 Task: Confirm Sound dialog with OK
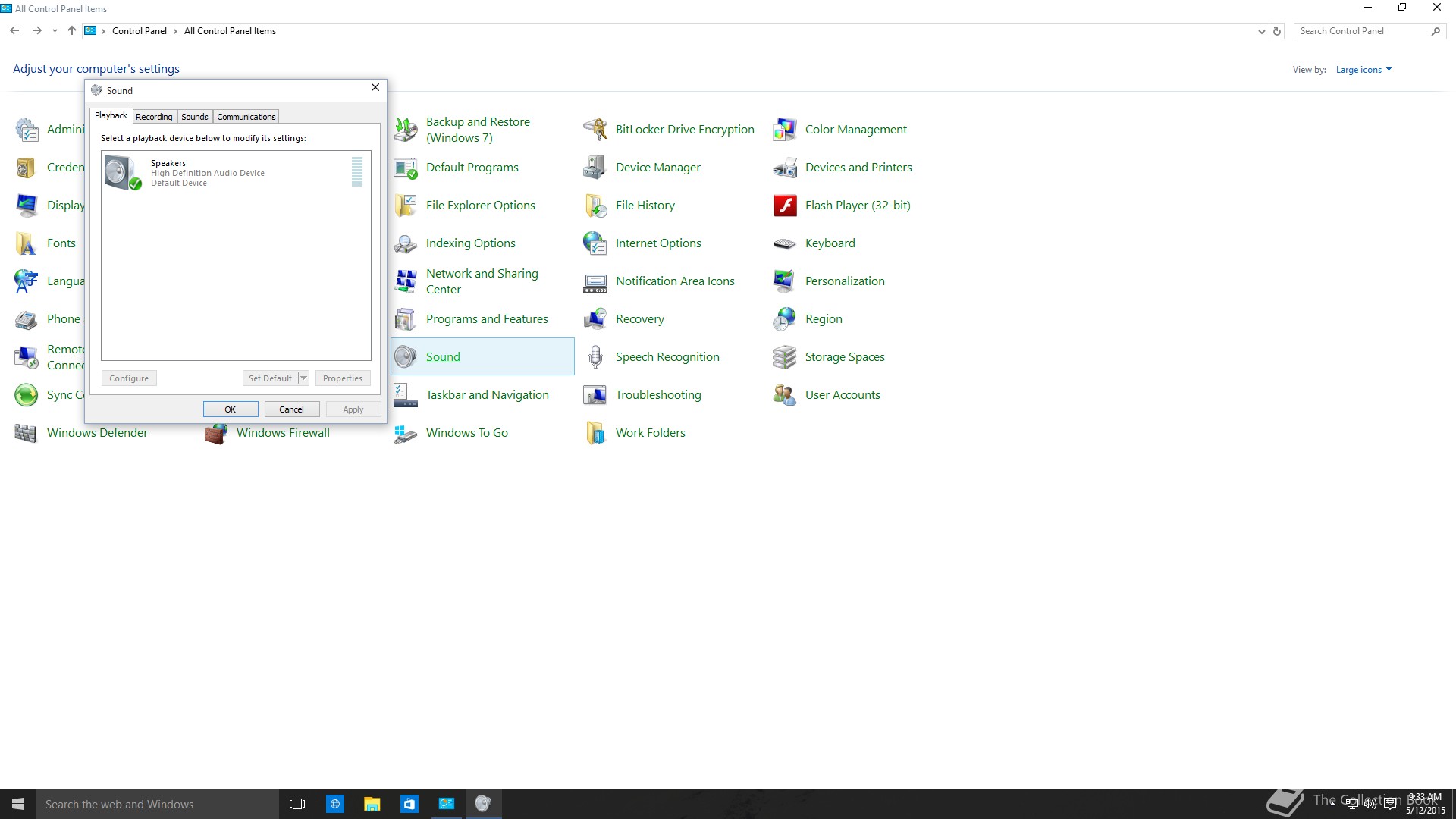(x=231, y=409)
